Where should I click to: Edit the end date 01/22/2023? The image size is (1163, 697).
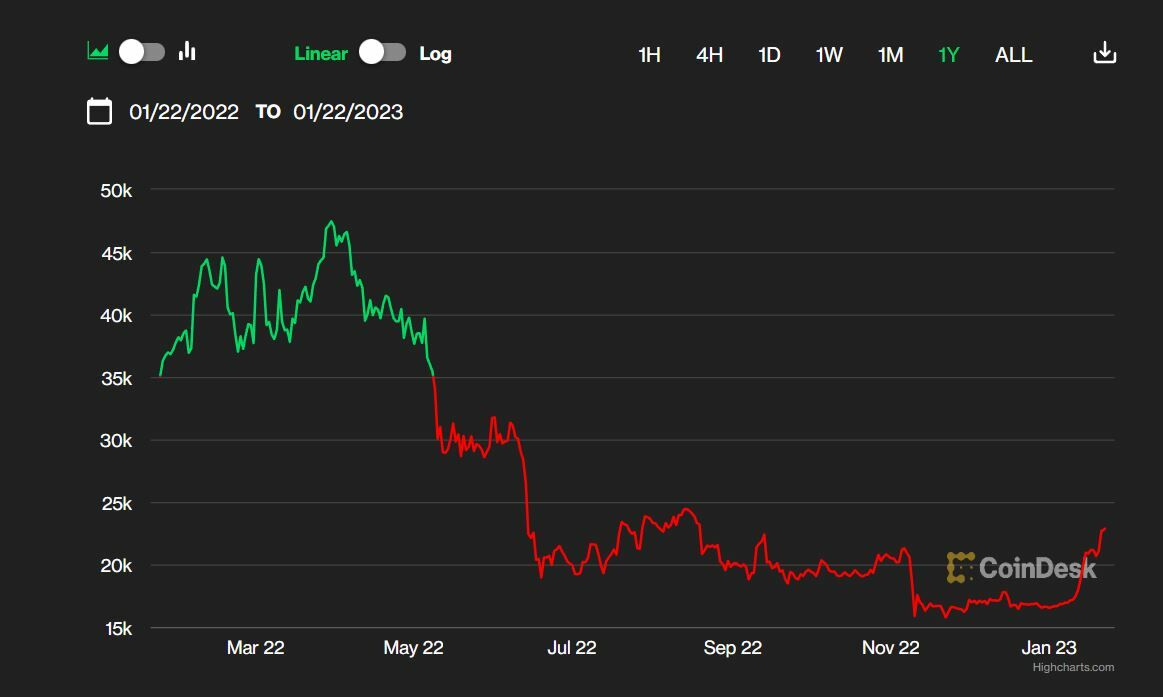tap(348, 112)
